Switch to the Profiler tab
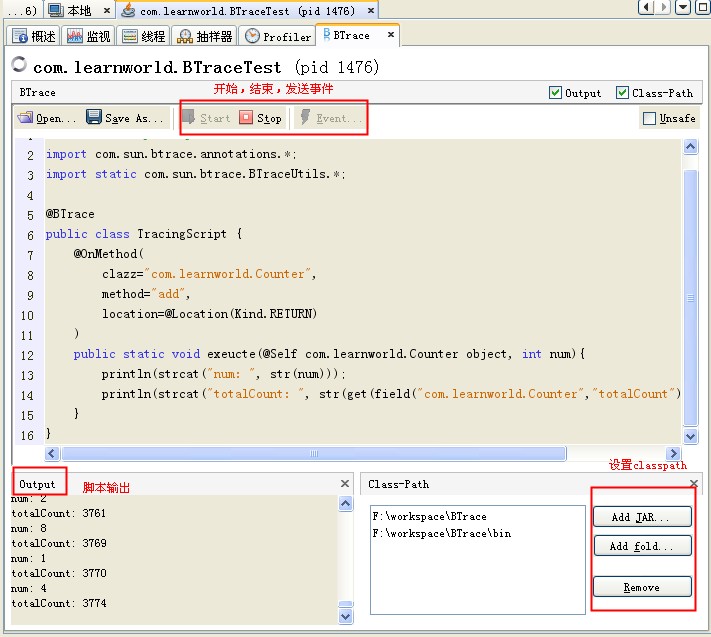Screen dimensions: 711x637 (x=278, y=36)
